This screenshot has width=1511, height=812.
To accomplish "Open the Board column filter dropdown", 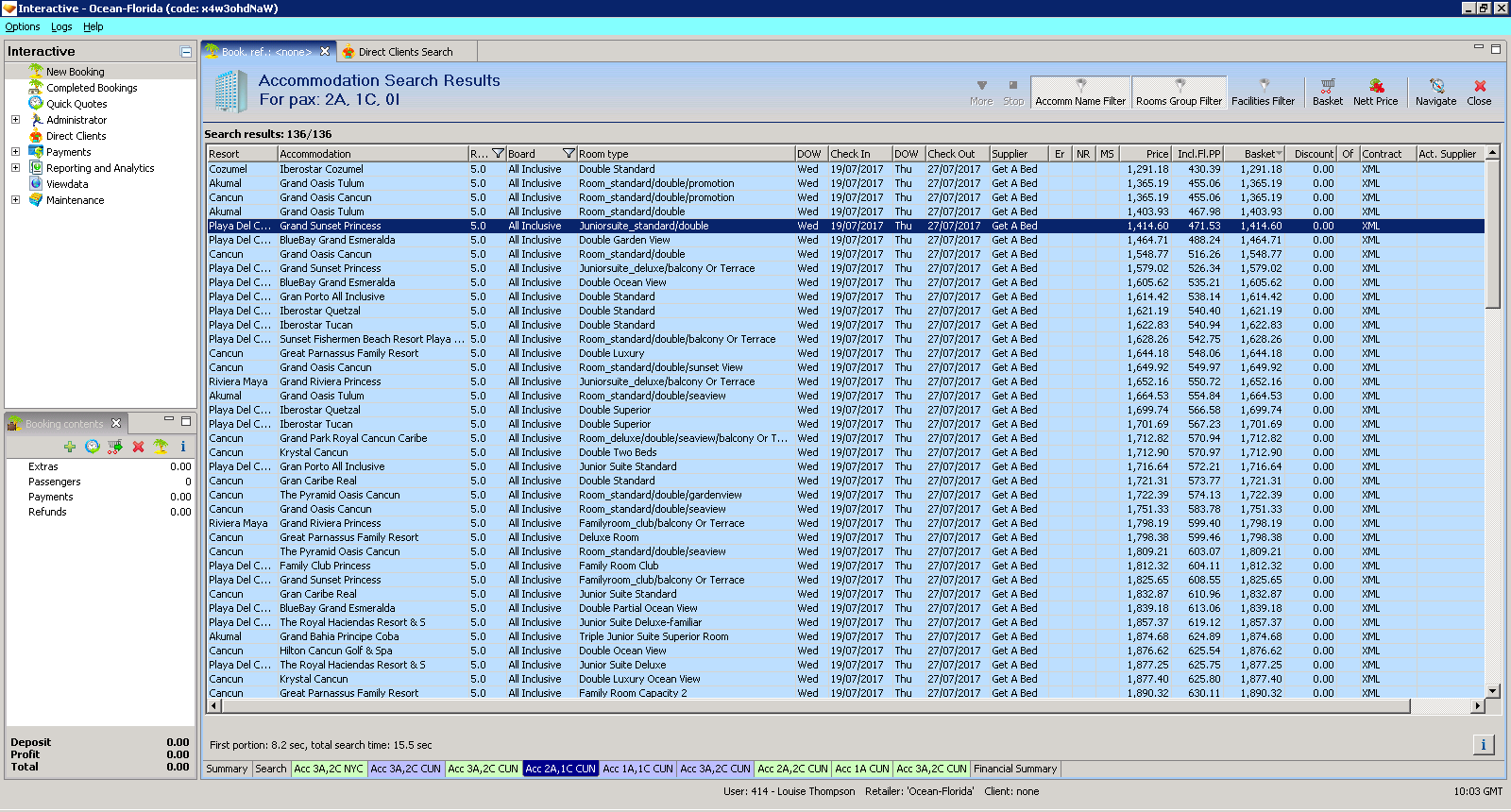I will [569, 154].
